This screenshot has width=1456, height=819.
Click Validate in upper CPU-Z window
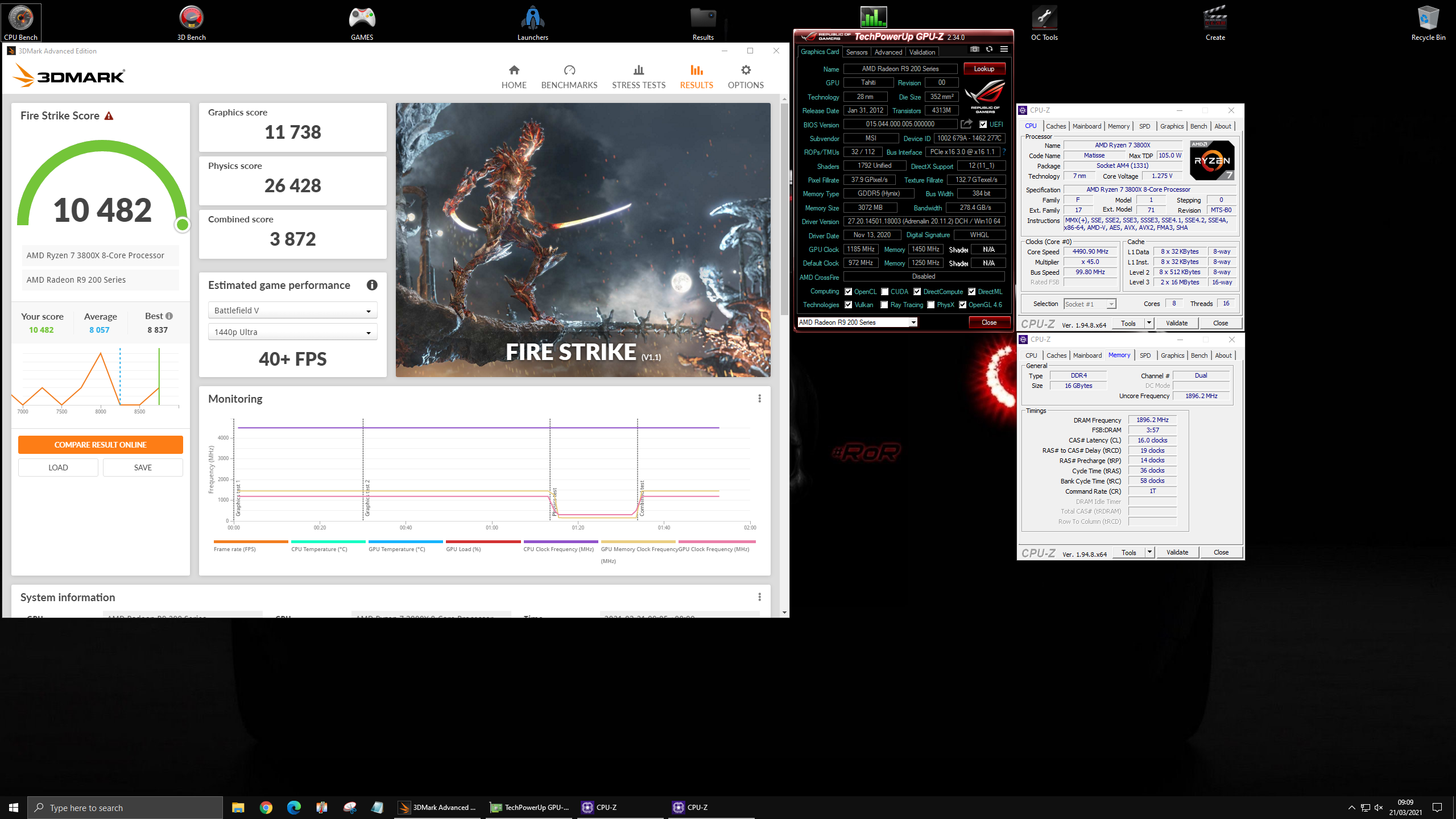tap(1177, 323)
